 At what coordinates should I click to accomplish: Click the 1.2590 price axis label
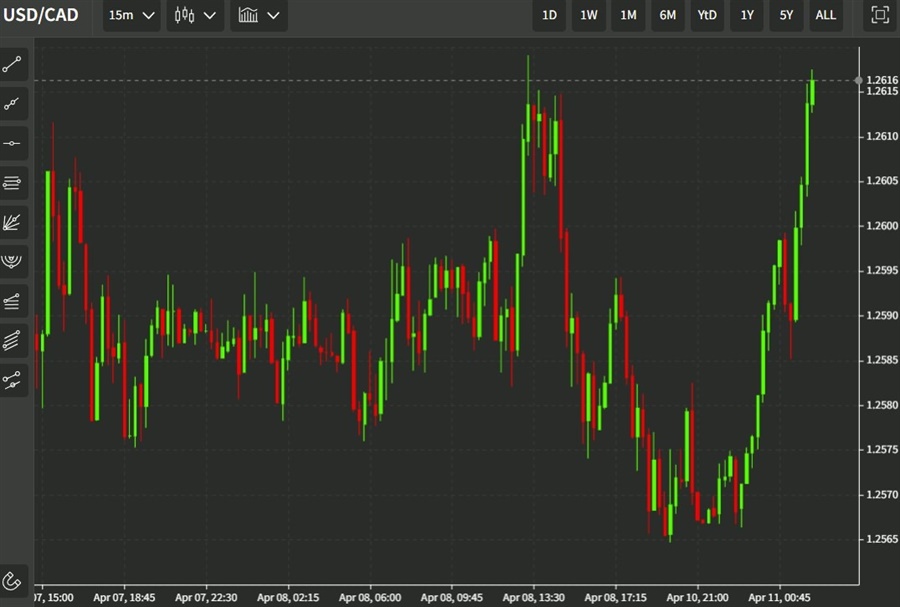point(882,315)
